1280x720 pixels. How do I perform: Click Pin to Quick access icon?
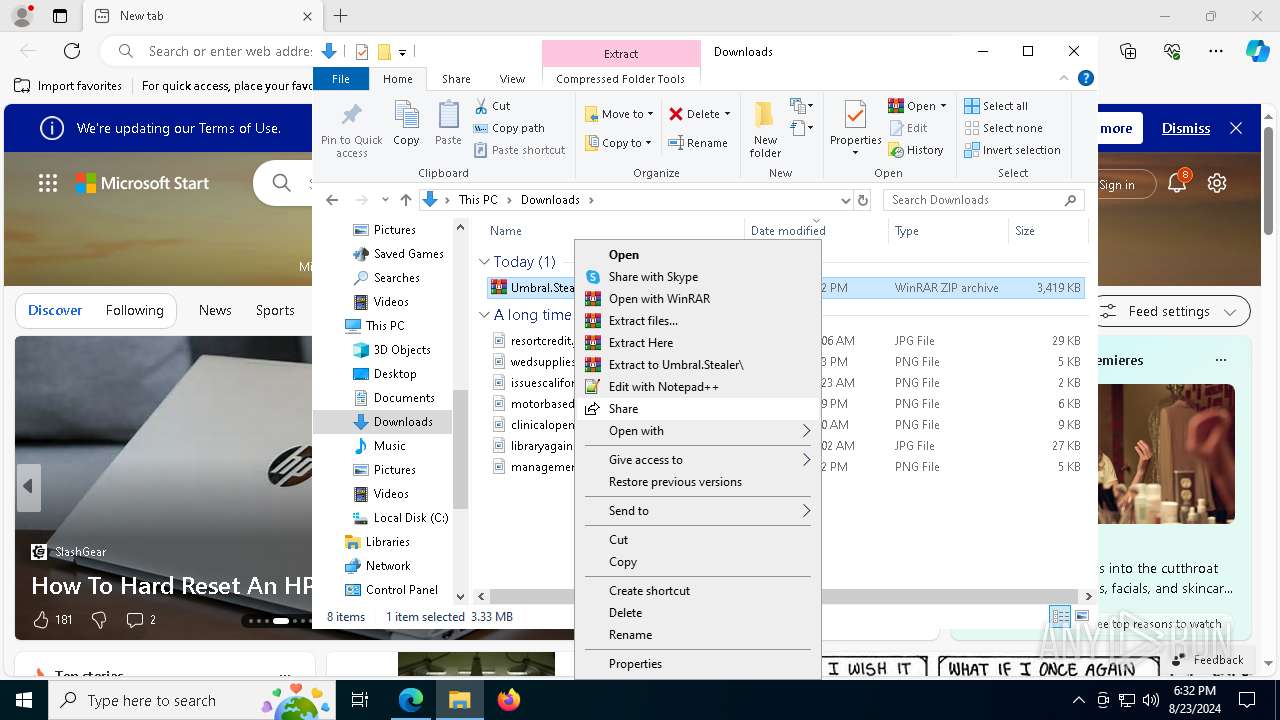[x=351, y=129]
